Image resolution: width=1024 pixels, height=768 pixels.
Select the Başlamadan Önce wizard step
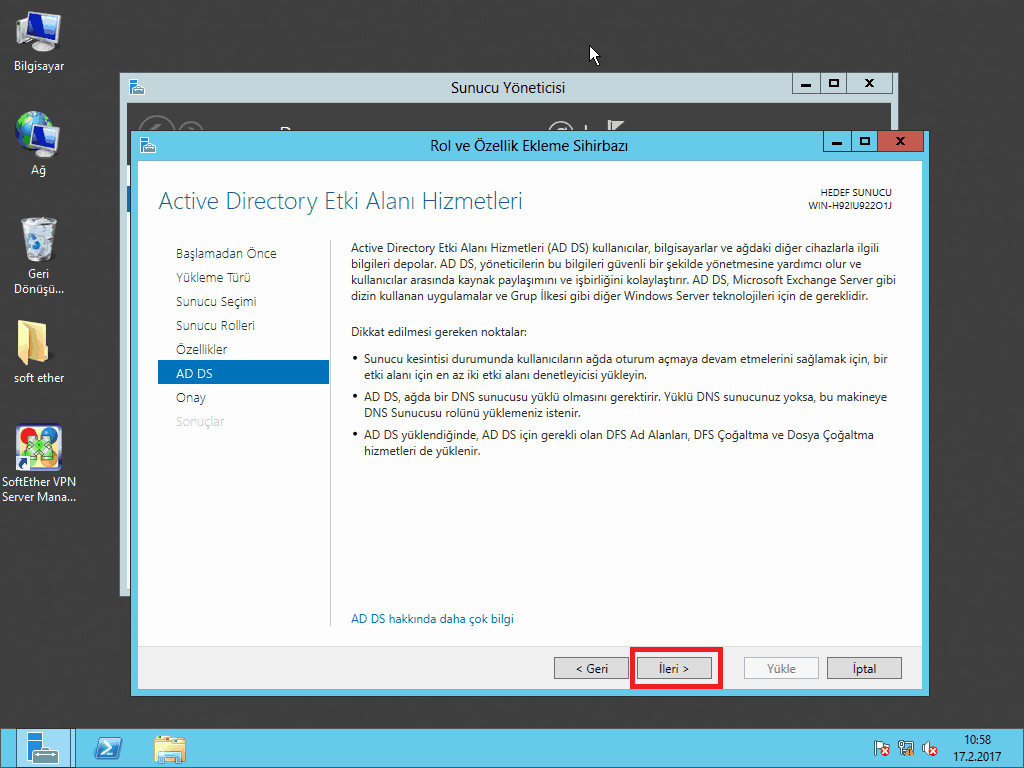coord(226,253)
